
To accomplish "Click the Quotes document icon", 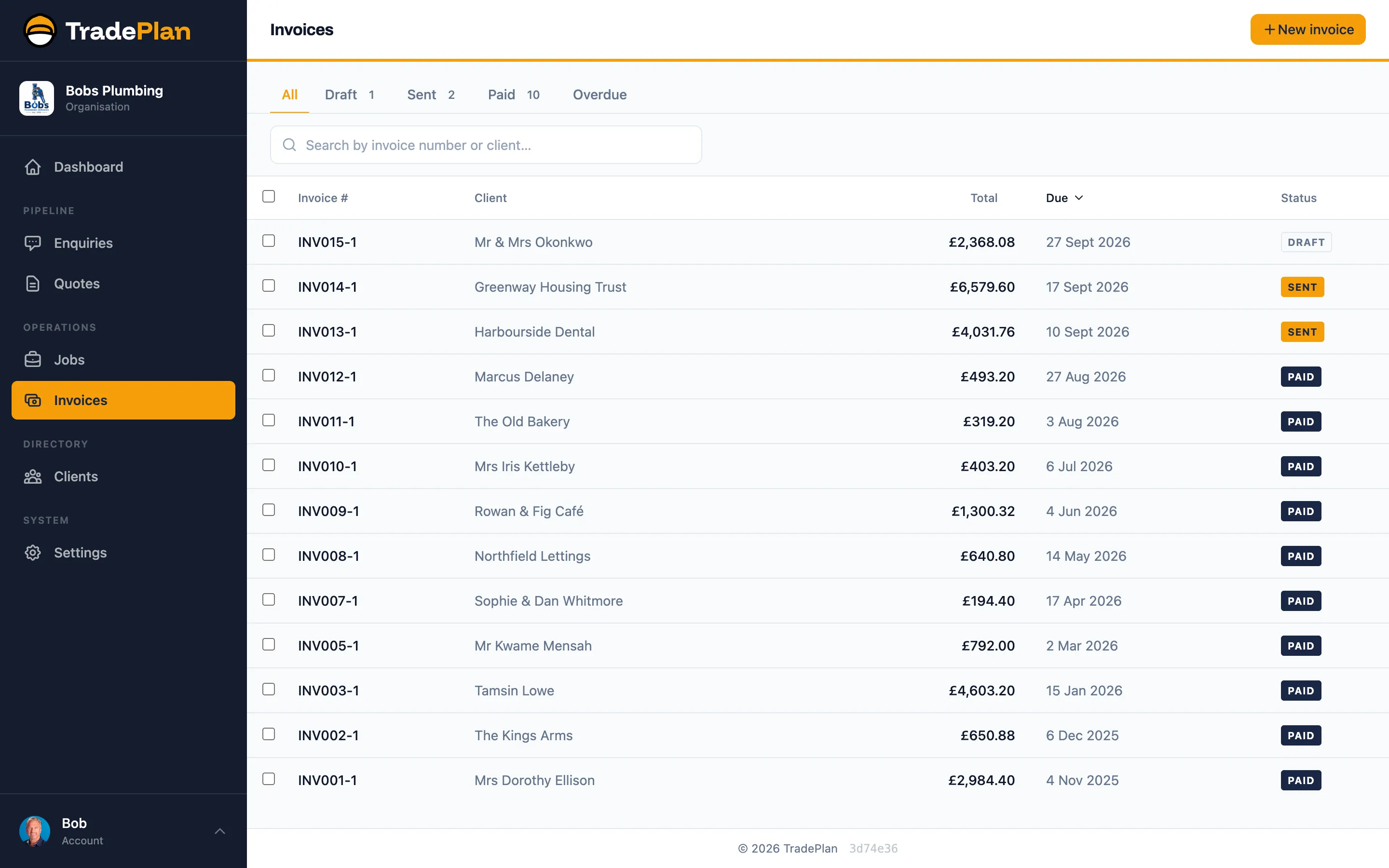I will [33, 284].
